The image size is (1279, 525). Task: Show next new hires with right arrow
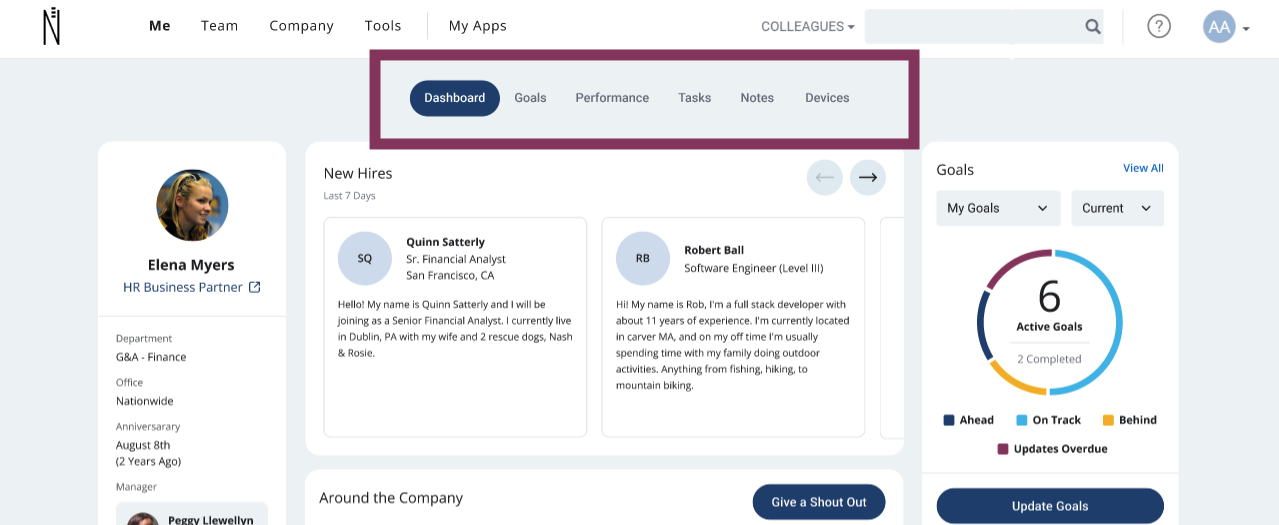coord(868,177)
